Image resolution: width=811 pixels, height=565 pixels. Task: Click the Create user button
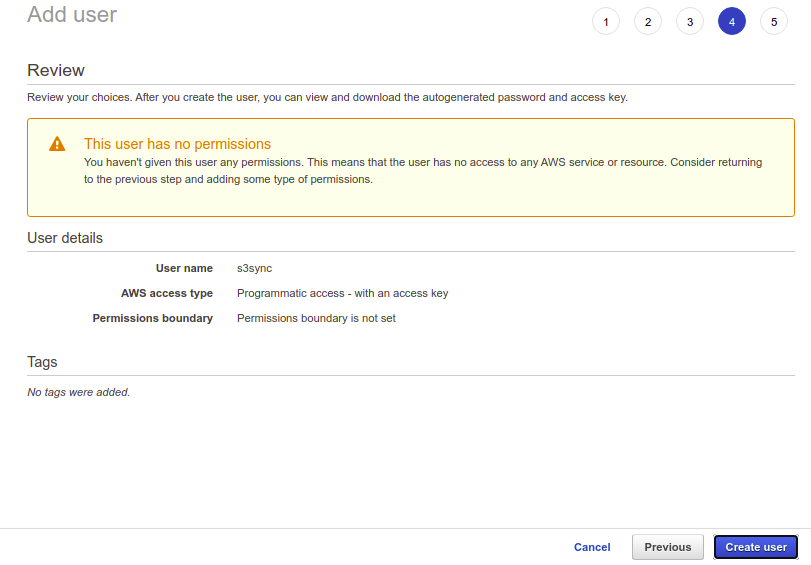click(x=756, y=547)
